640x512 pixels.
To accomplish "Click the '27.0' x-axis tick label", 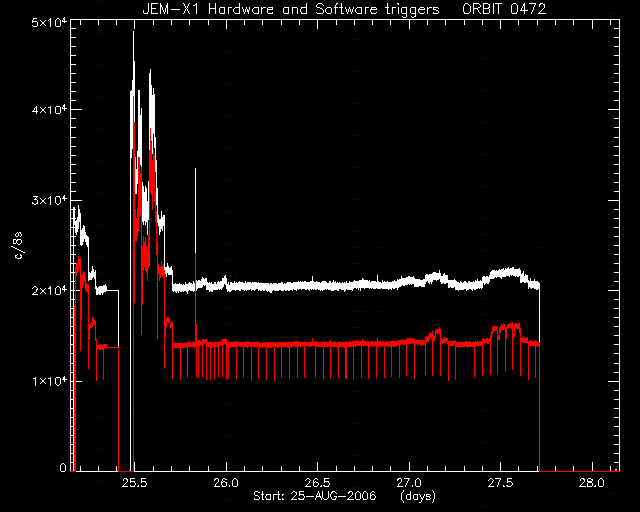I will pos(409,483).
